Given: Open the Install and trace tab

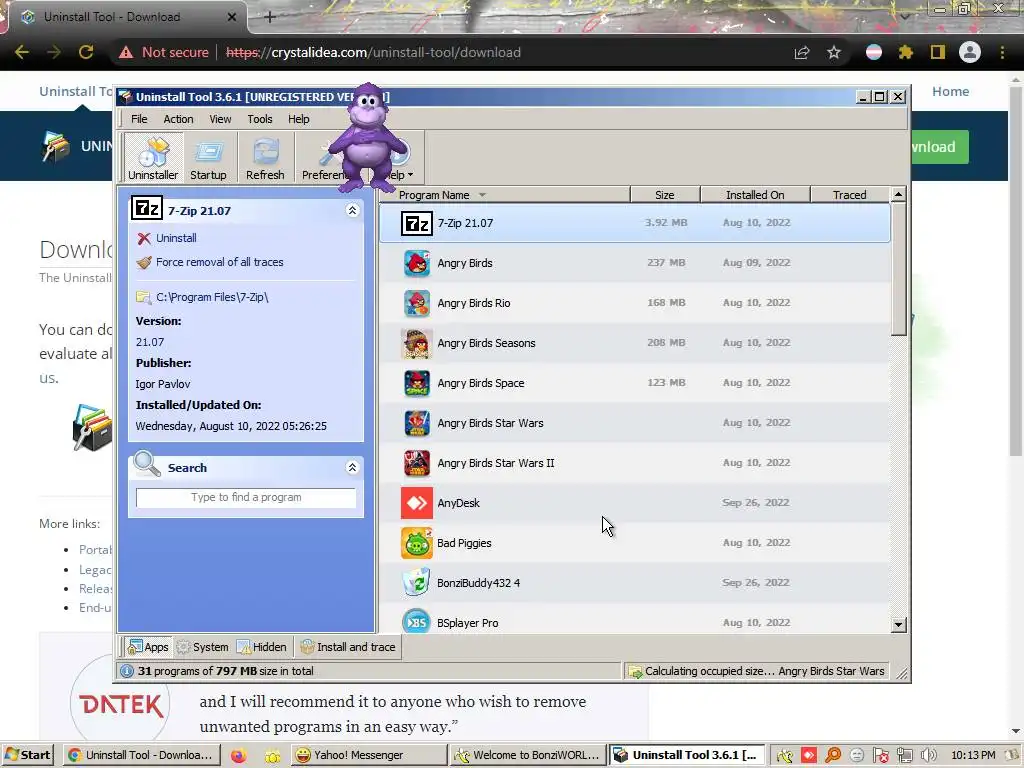Looking at the screenshot, I should (348, 647).
